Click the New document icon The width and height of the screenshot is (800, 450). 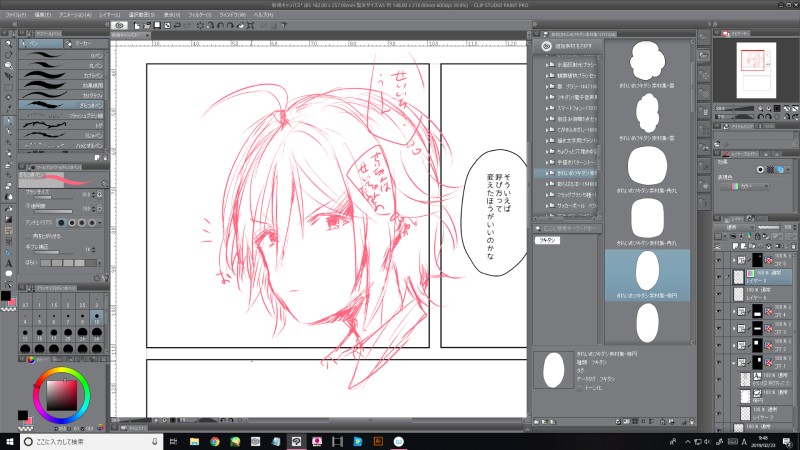(137, 25)
